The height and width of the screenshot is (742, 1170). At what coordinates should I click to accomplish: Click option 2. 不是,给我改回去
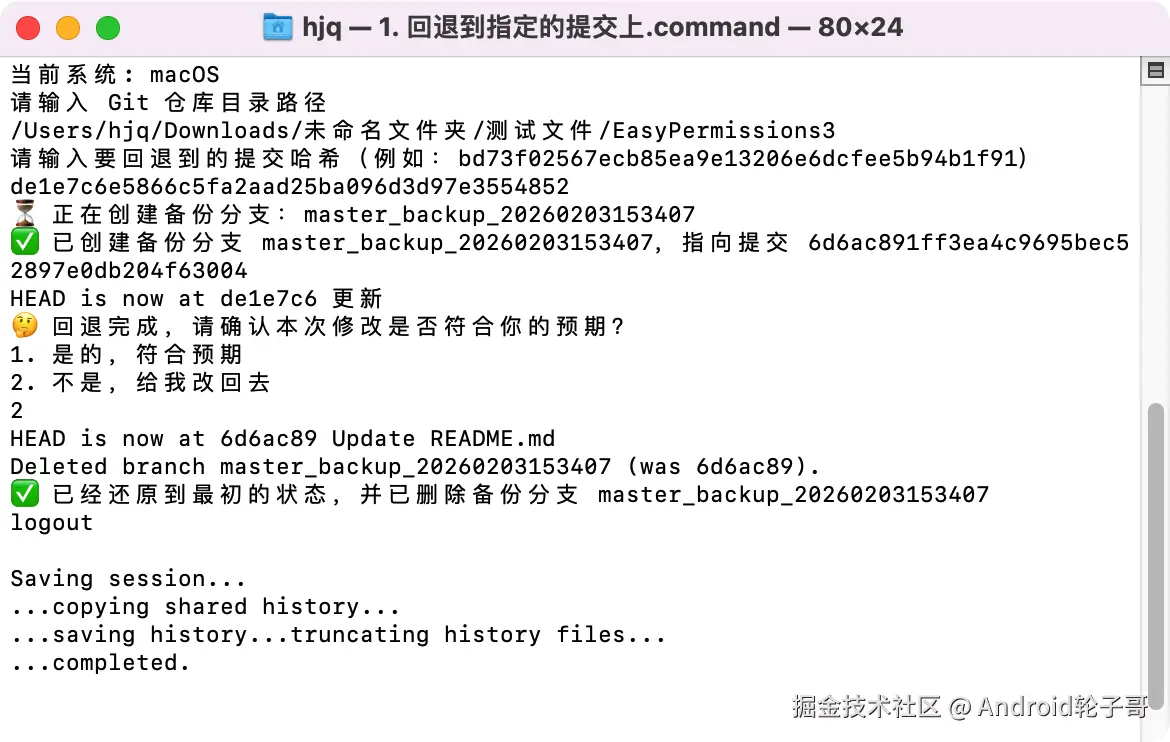[140, 382]
